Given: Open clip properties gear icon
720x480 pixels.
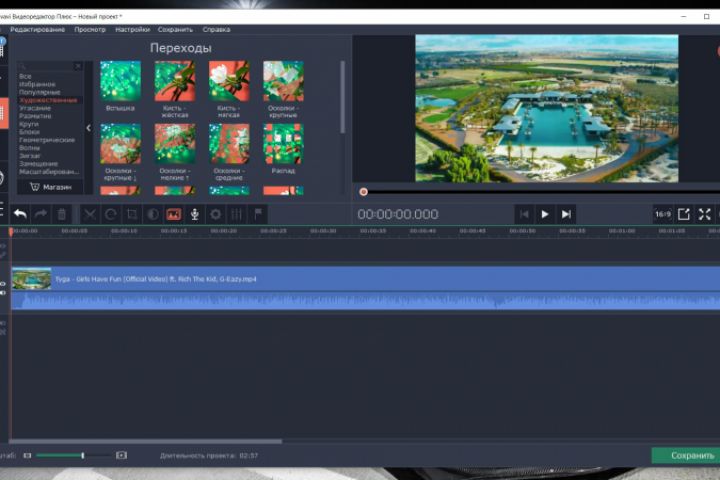Looking at the screenshot, I should tap(215, 214).
